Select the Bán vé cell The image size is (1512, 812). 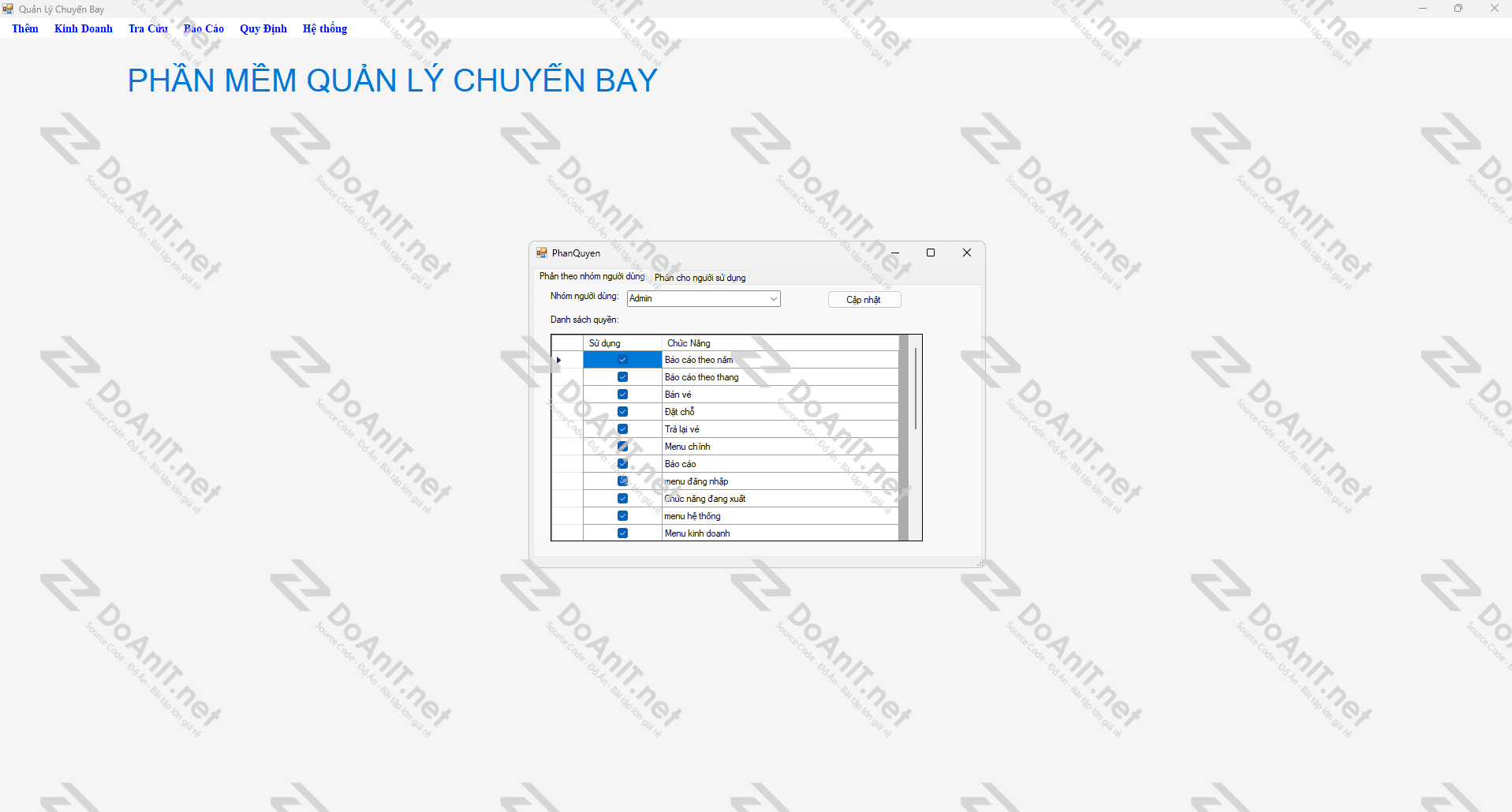[x=780, y=395]
